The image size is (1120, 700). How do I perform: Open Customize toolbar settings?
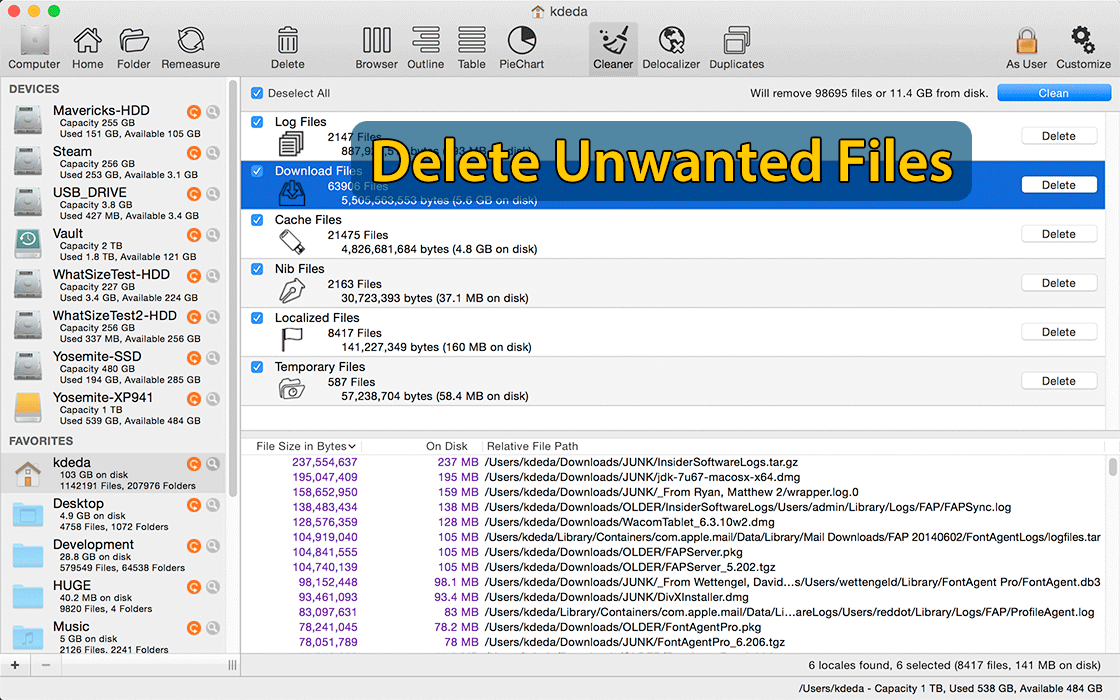tap(1083, 47)
